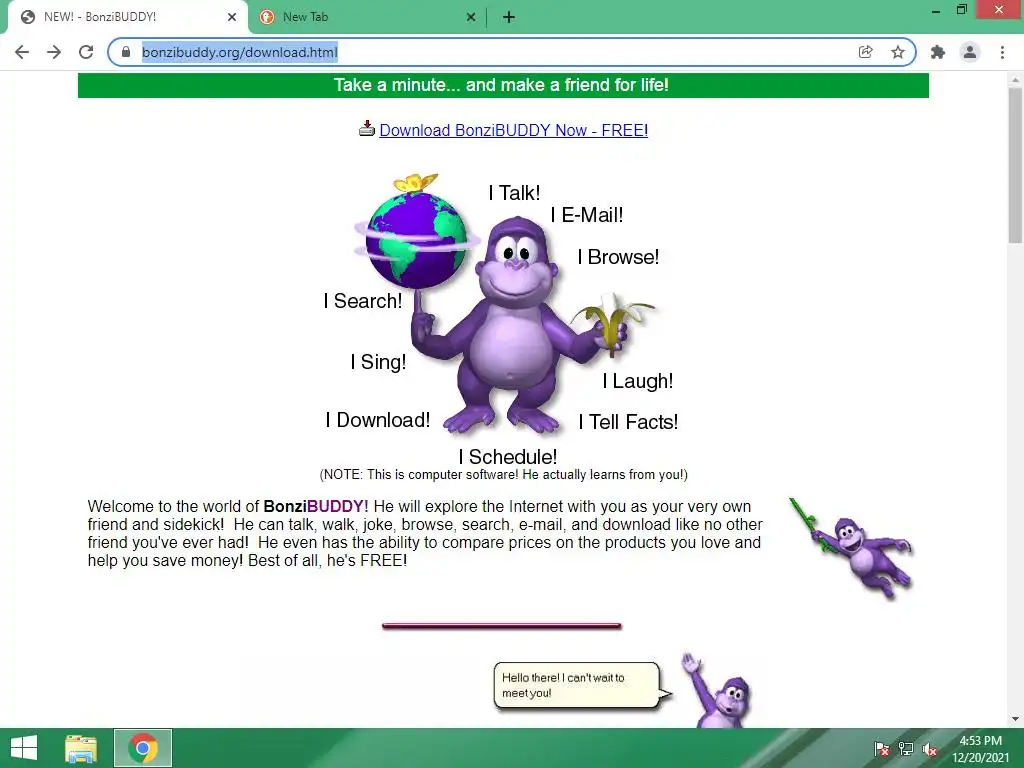Switch to the New Tab tab
Screen dimensions: 1024x768
point(367,17)
